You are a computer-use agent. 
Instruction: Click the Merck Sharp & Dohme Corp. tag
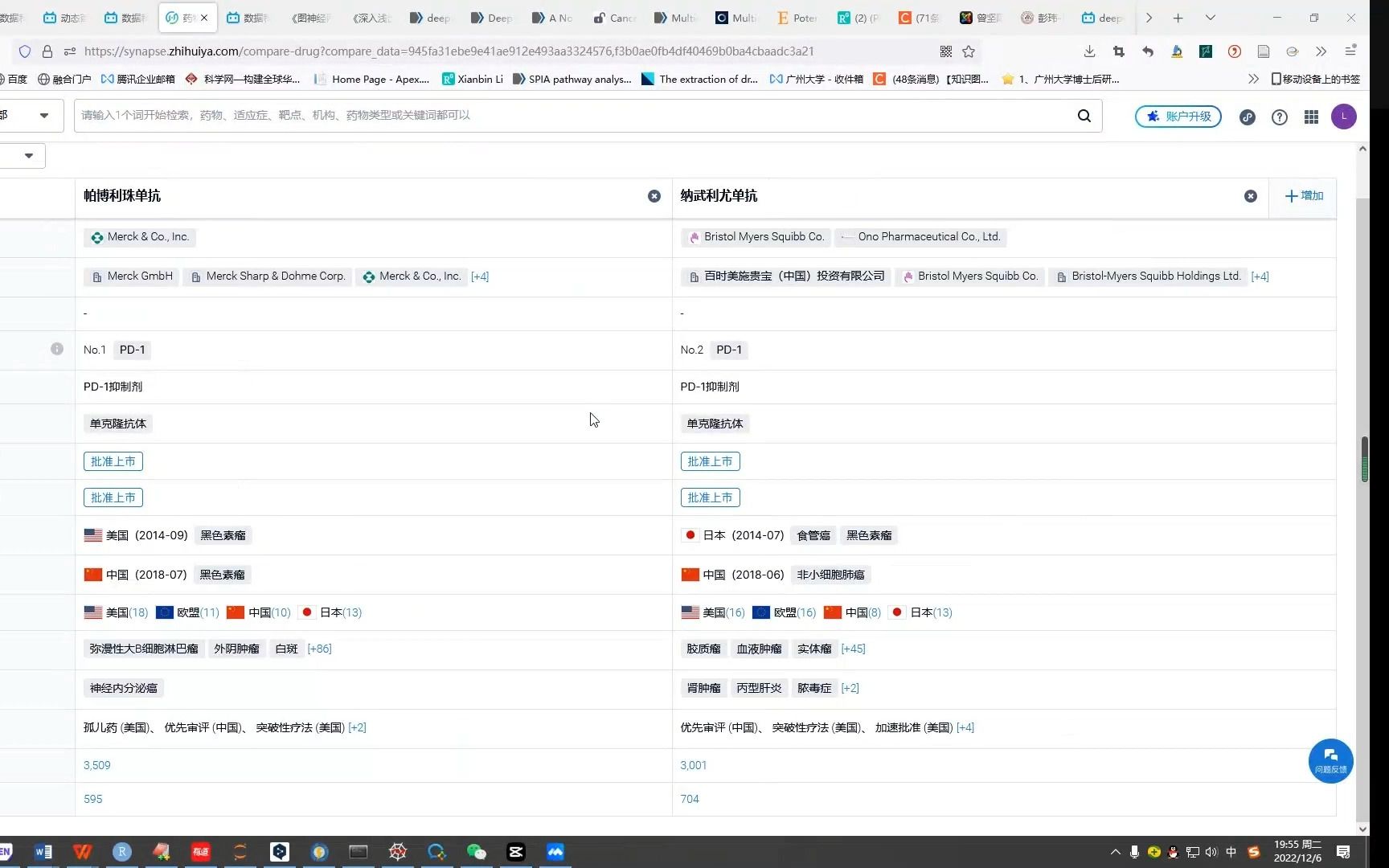[268, 276]
